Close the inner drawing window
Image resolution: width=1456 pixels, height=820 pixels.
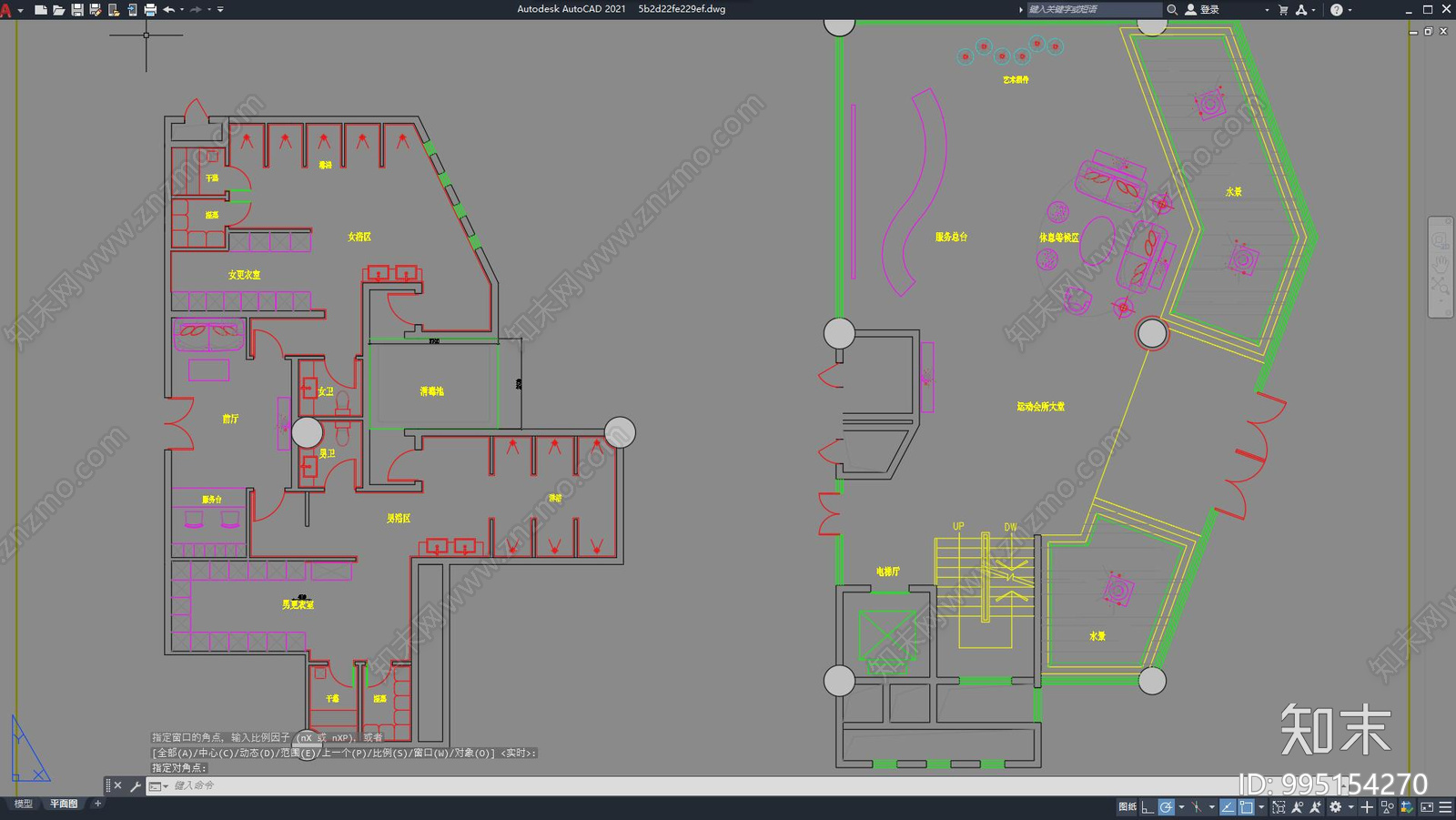1443,31
